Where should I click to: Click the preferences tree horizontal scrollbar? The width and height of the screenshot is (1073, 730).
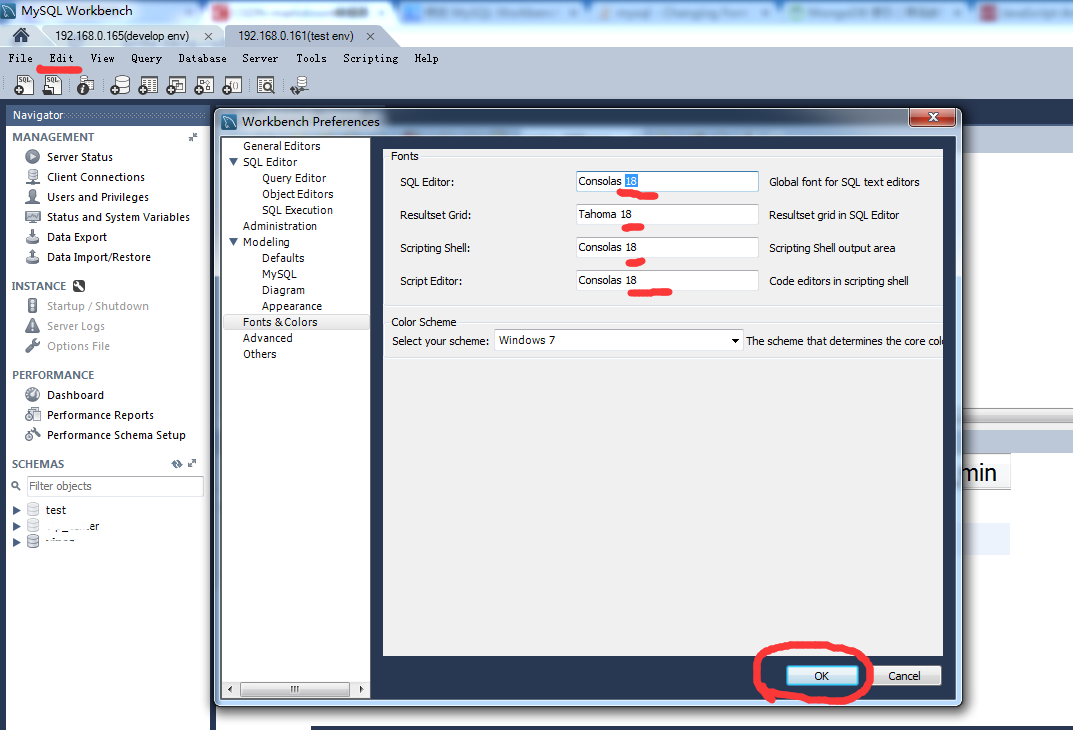coord(295,689)
